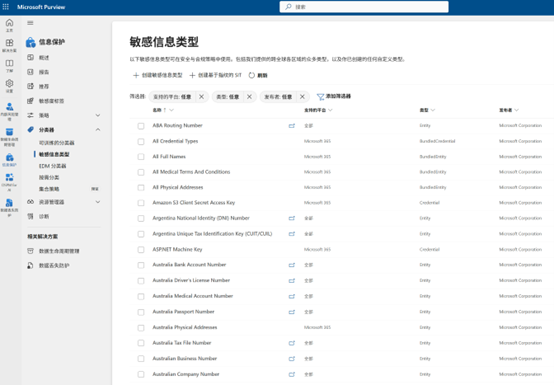Tick Amazon S3 Client Secret Access Key checkbox
554x385 pixels.
coord(141,203)
